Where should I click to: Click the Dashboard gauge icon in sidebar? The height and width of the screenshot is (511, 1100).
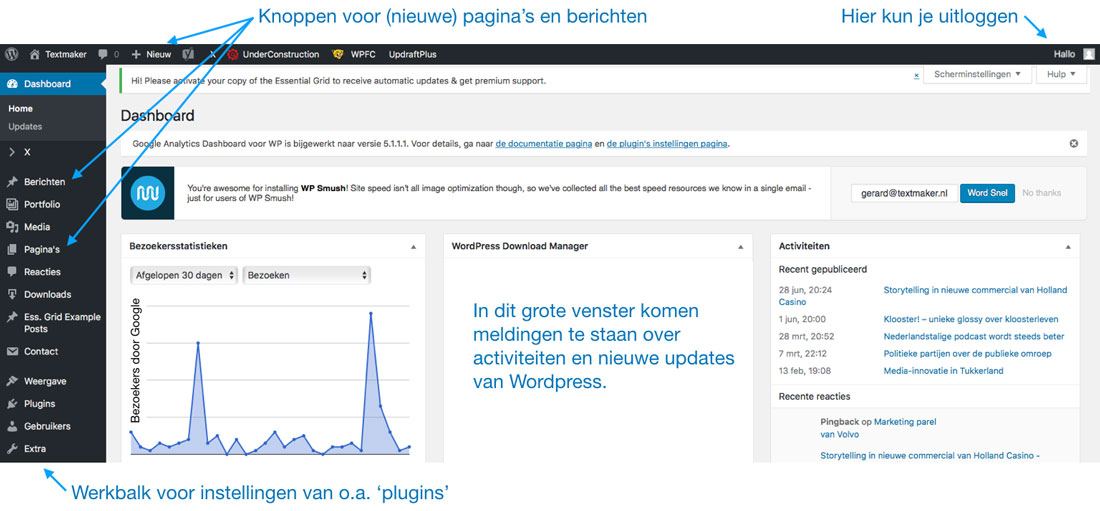(x=12, y=84)
